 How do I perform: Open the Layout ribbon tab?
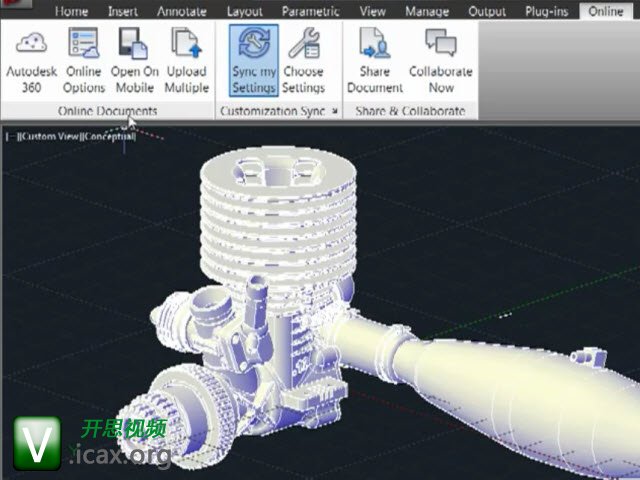[x=244, y=11]
